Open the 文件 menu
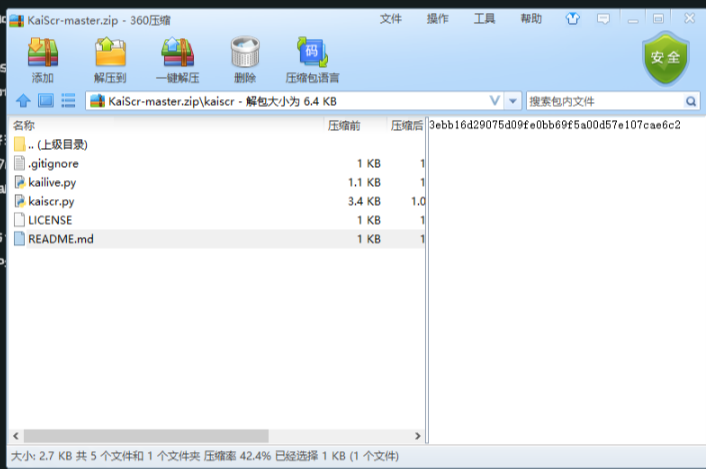The image size is (706, 469). coord(390,19)
